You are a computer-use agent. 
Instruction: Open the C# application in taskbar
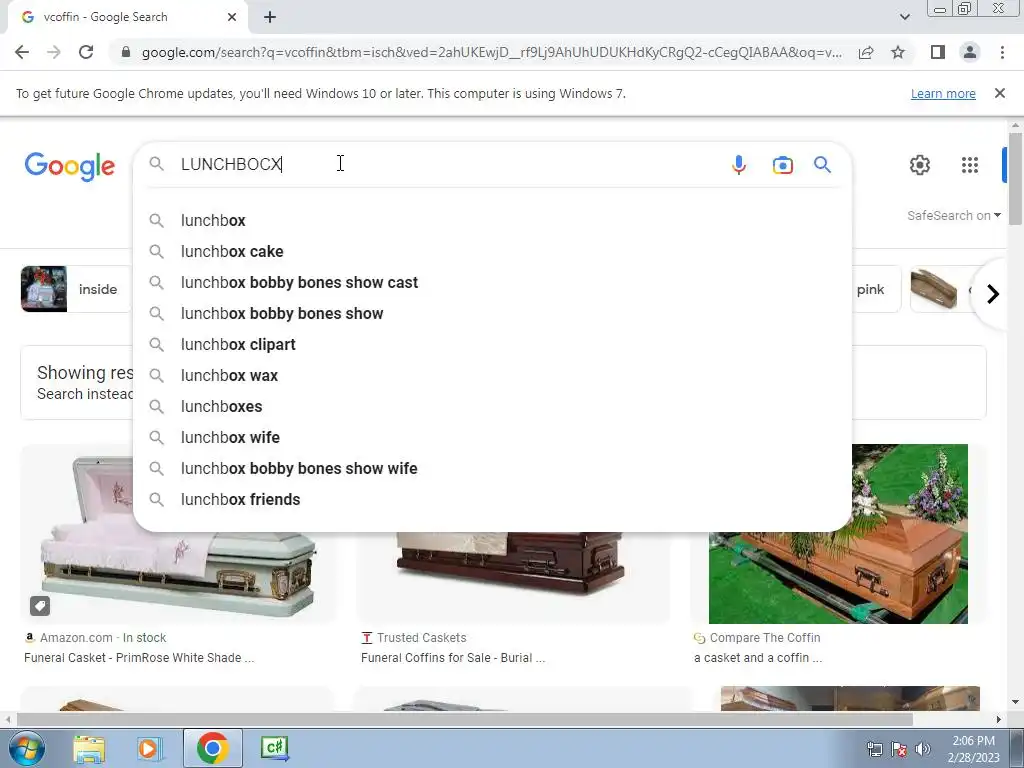274,748
